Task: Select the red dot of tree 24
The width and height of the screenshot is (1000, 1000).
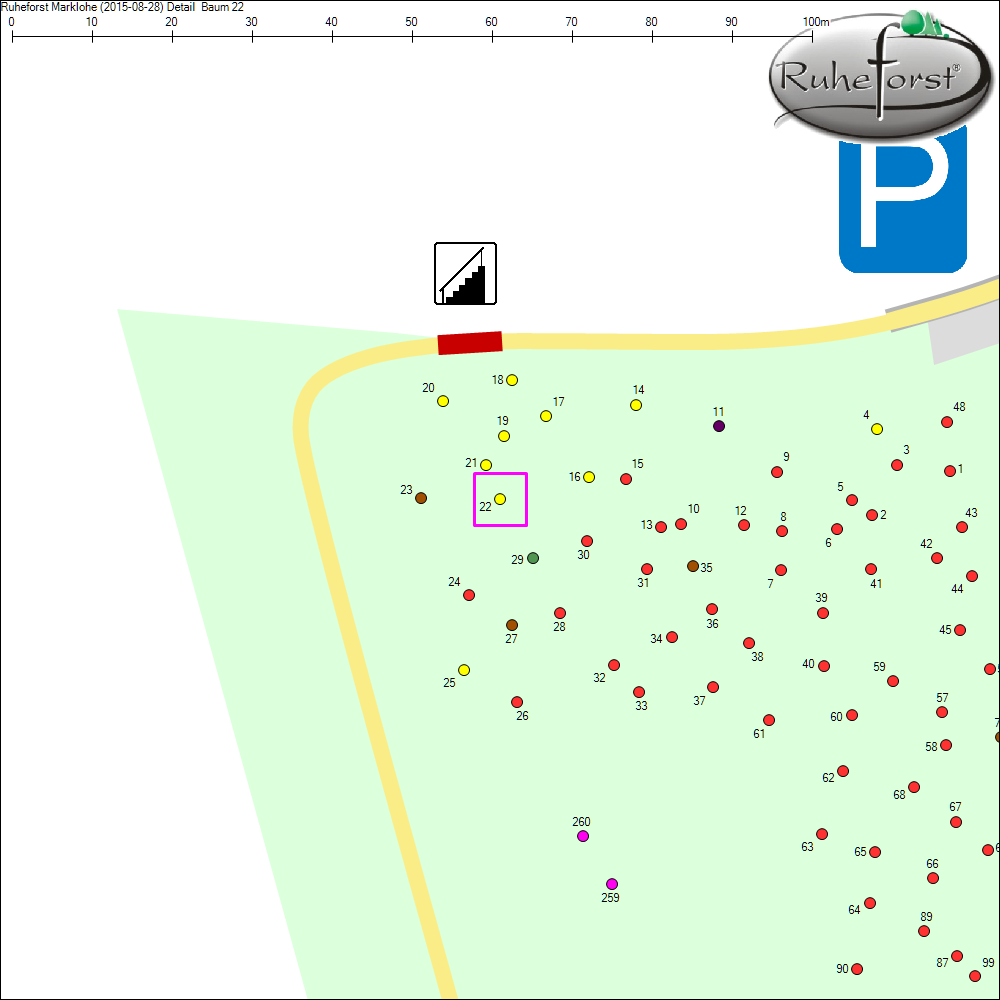Action: (x=469, y=595)
